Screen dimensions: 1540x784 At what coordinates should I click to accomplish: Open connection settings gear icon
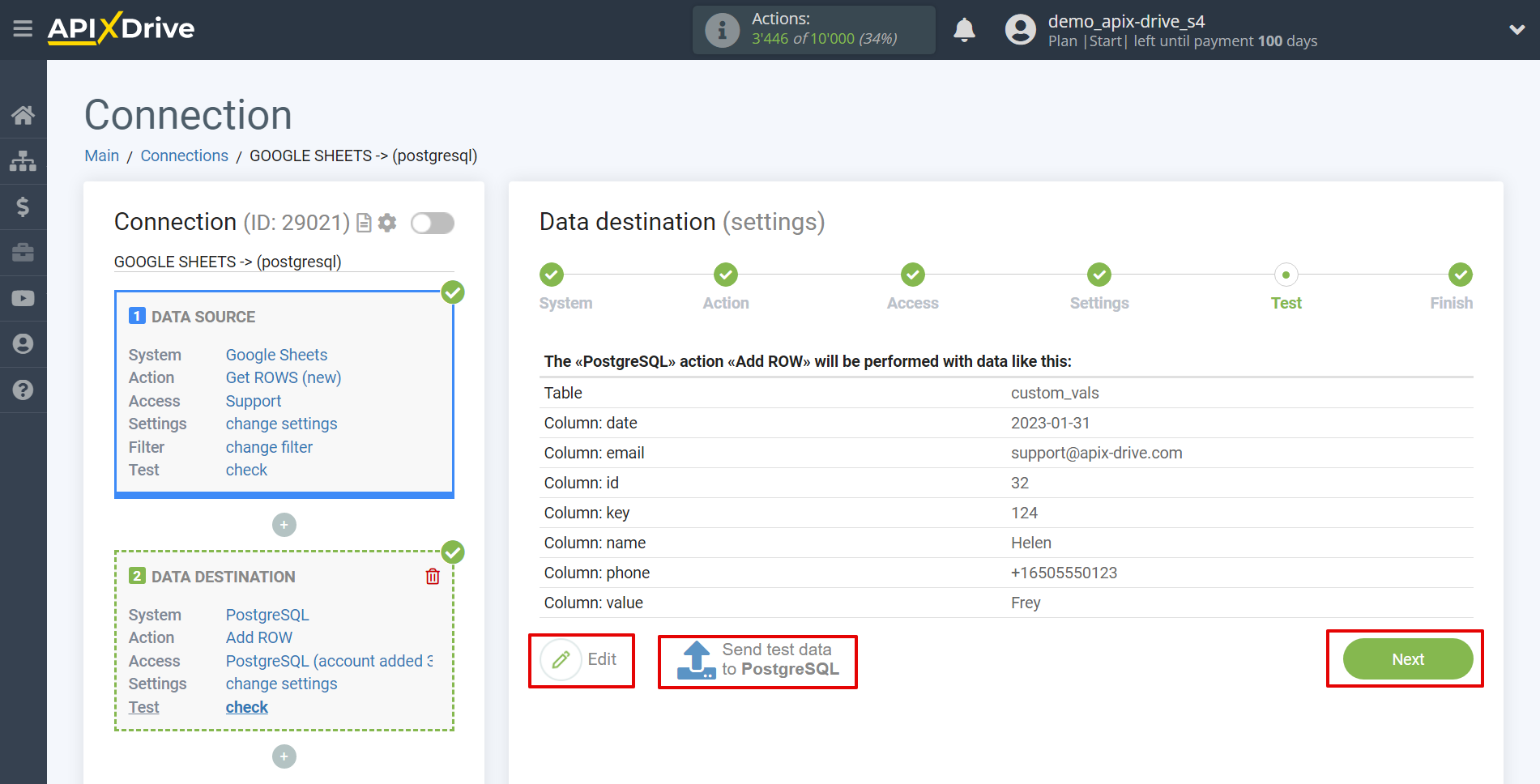tap(388, 223)
